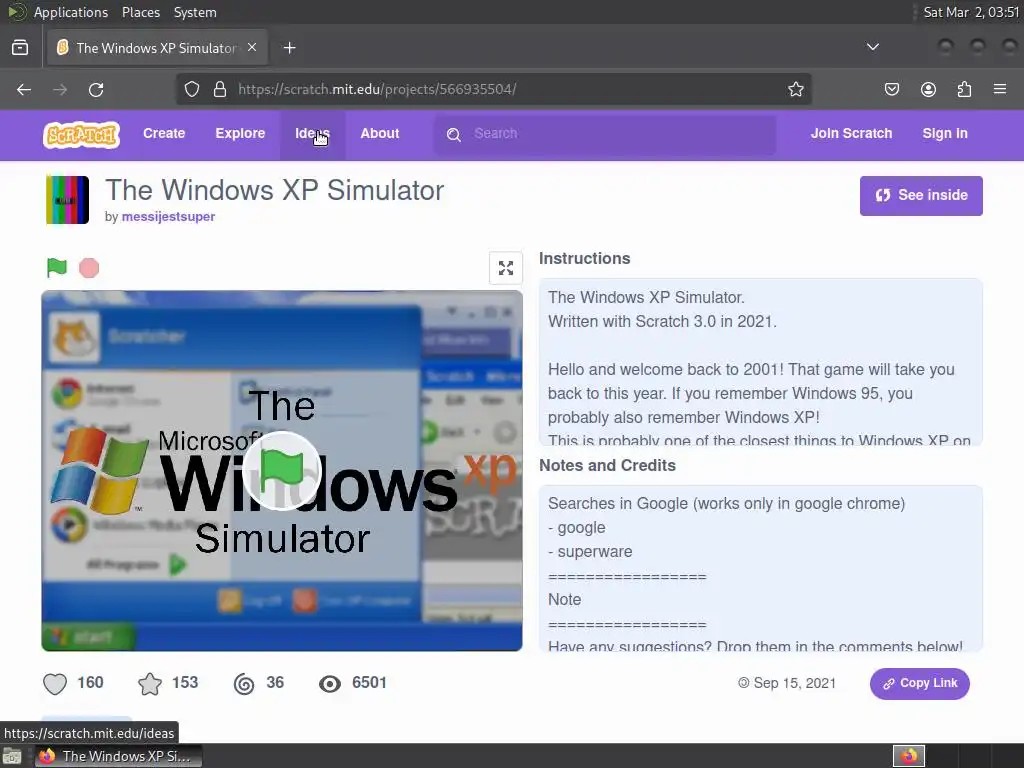Click the Sign in link
The height and width of the screenshot is (768, 1024).
(944, 133)
